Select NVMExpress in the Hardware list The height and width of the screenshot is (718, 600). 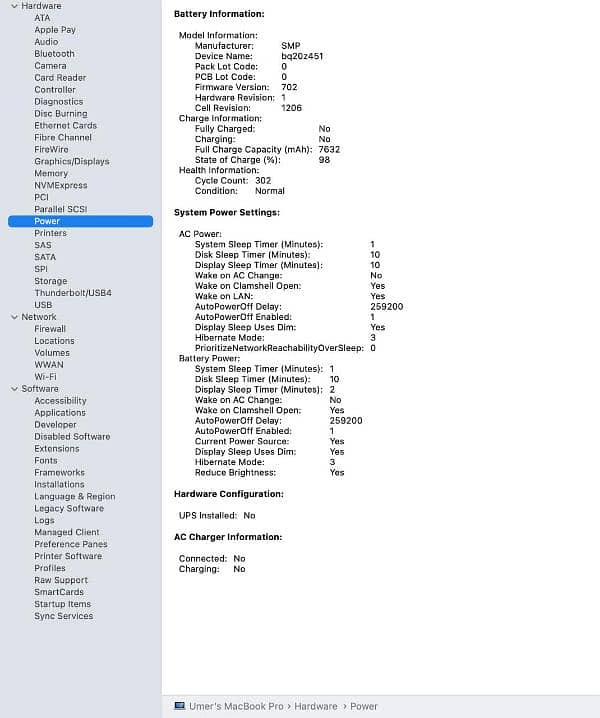[x=60, y=185]
